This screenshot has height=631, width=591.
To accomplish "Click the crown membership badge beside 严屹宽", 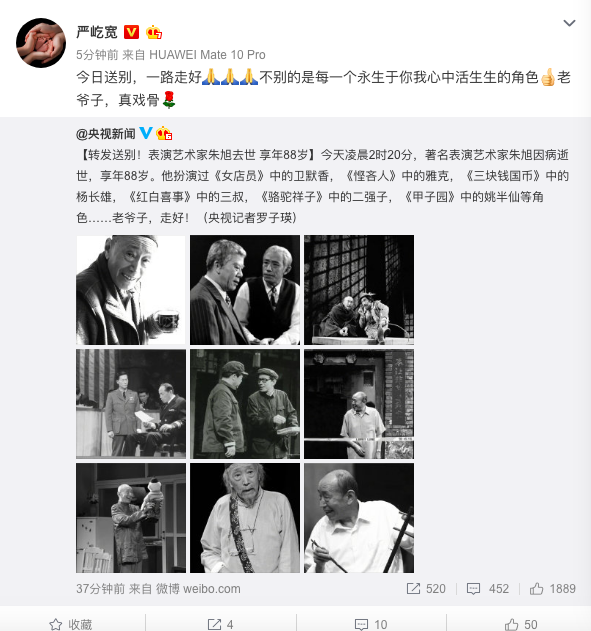I will tap(154, 32).
